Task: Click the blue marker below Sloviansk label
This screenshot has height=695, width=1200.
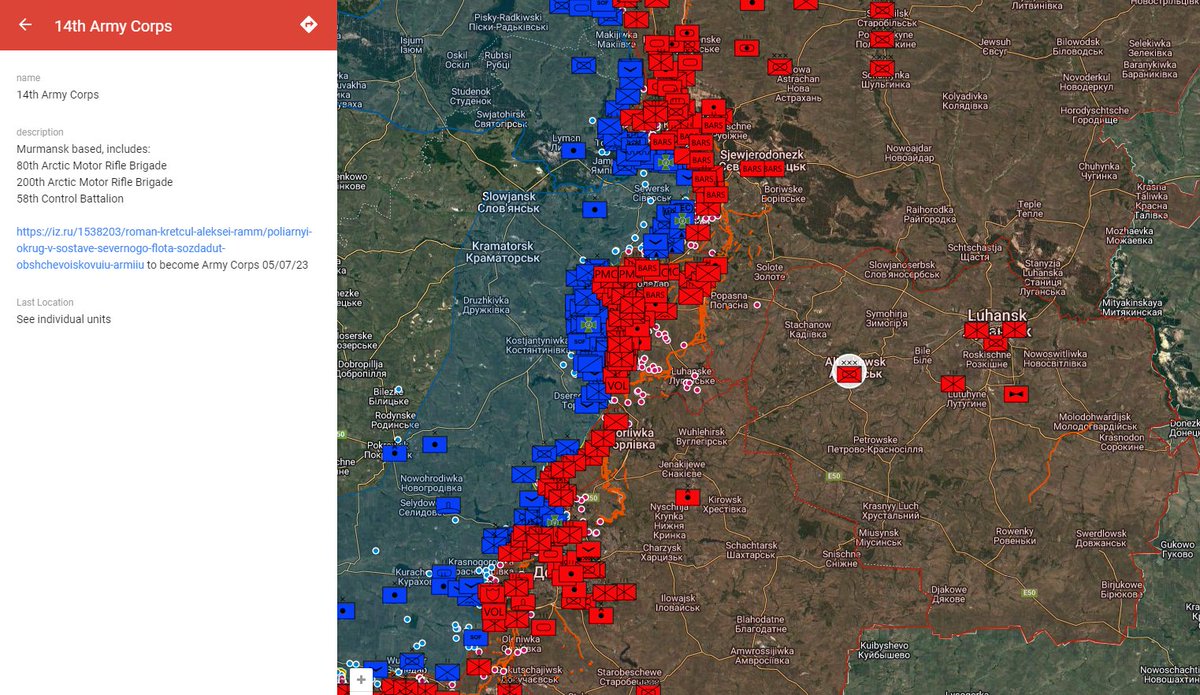Action: (x=594, y=210)
